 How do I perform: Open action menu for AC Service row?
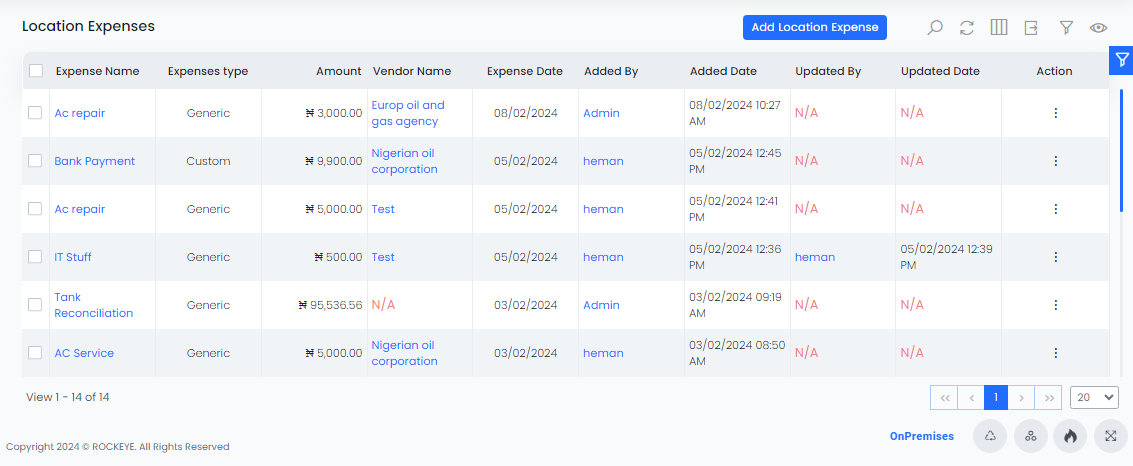[1055, 353]
